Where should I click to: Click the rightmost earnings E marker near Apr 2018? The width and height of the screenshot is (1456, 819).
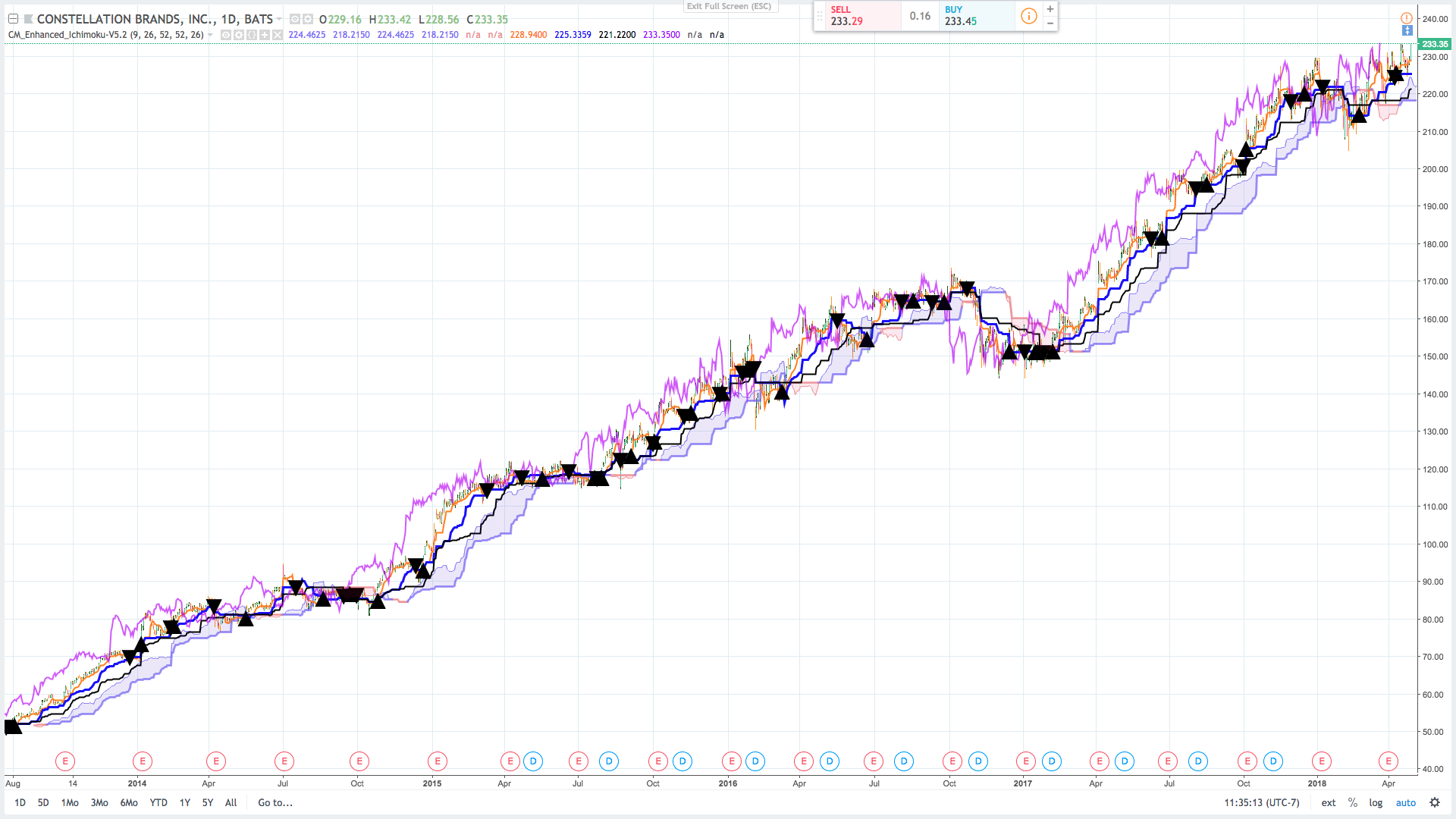coord(1389,761)
